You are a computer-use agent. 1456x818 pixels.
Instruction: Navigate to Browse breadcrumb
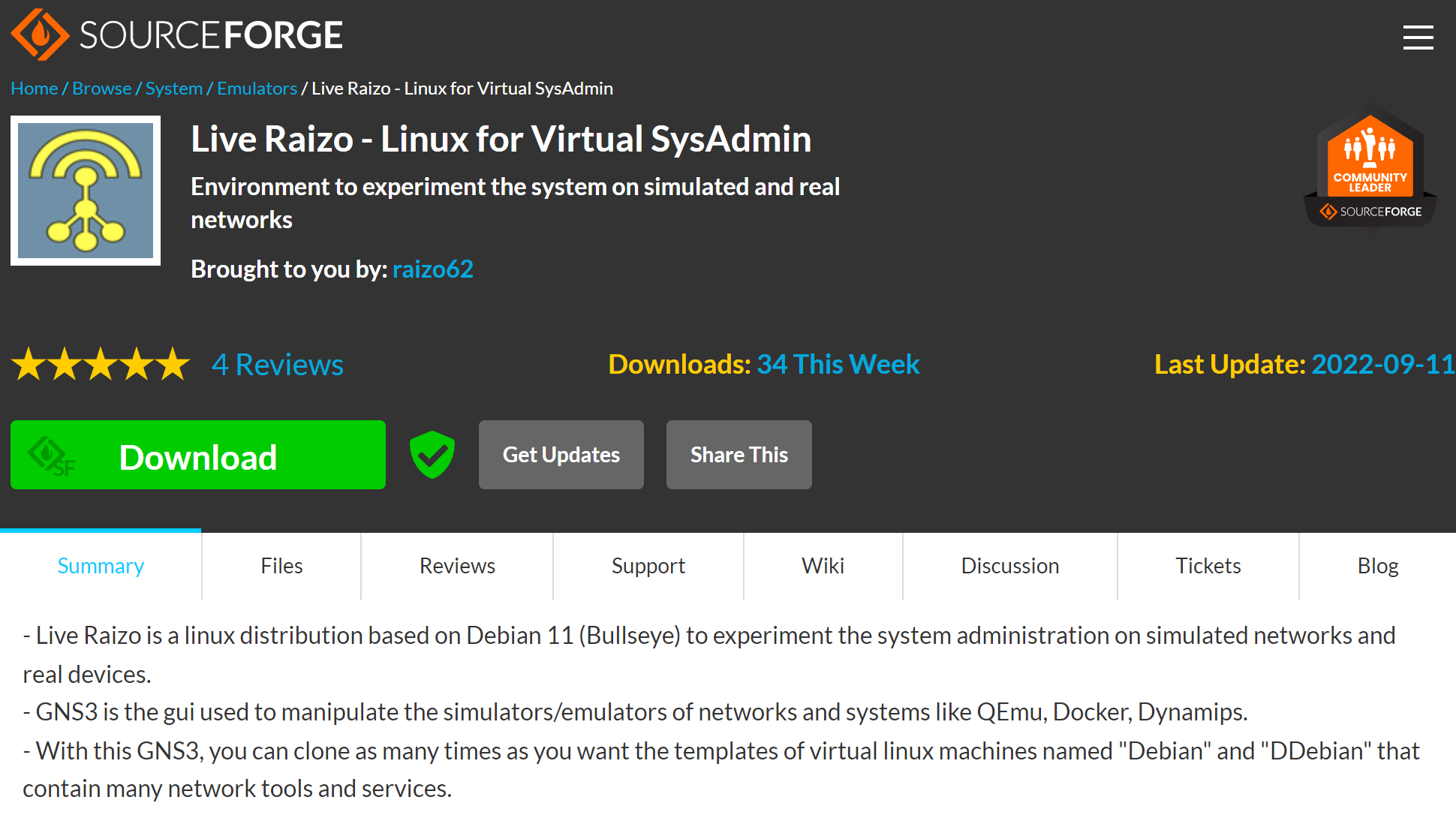click(x=101, y=89)
